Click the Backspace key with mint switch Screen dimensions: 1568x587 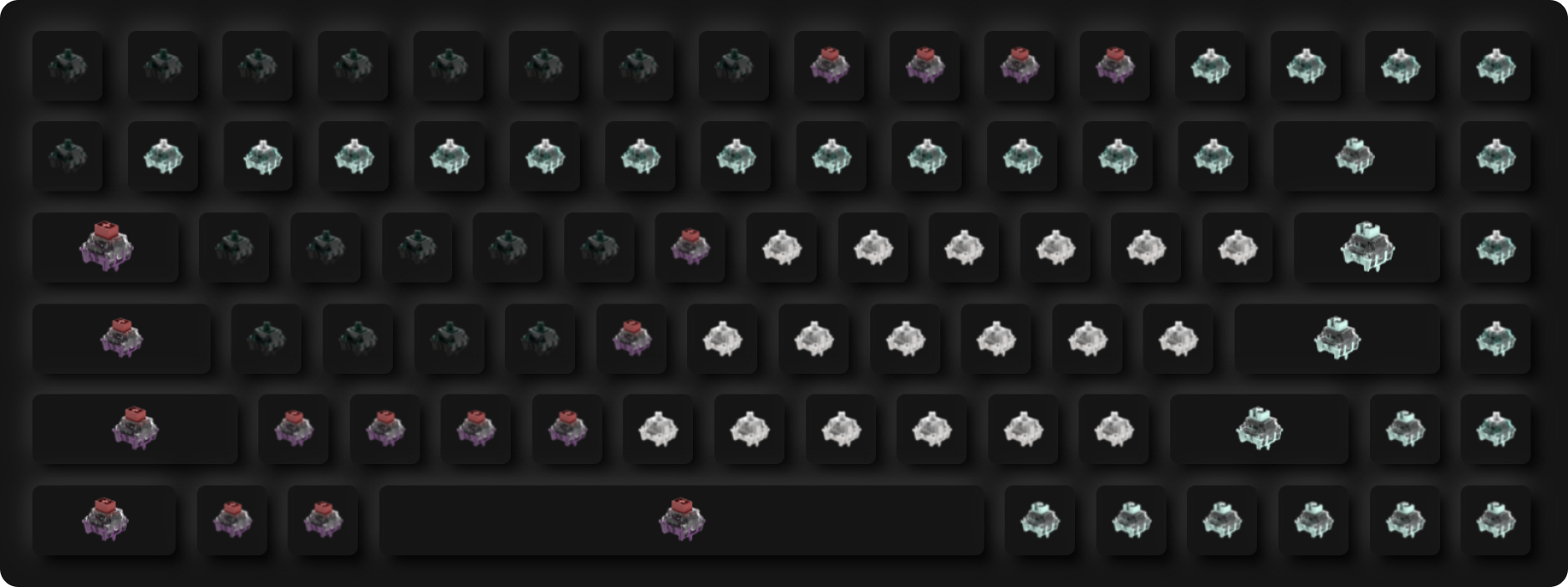1354,156
